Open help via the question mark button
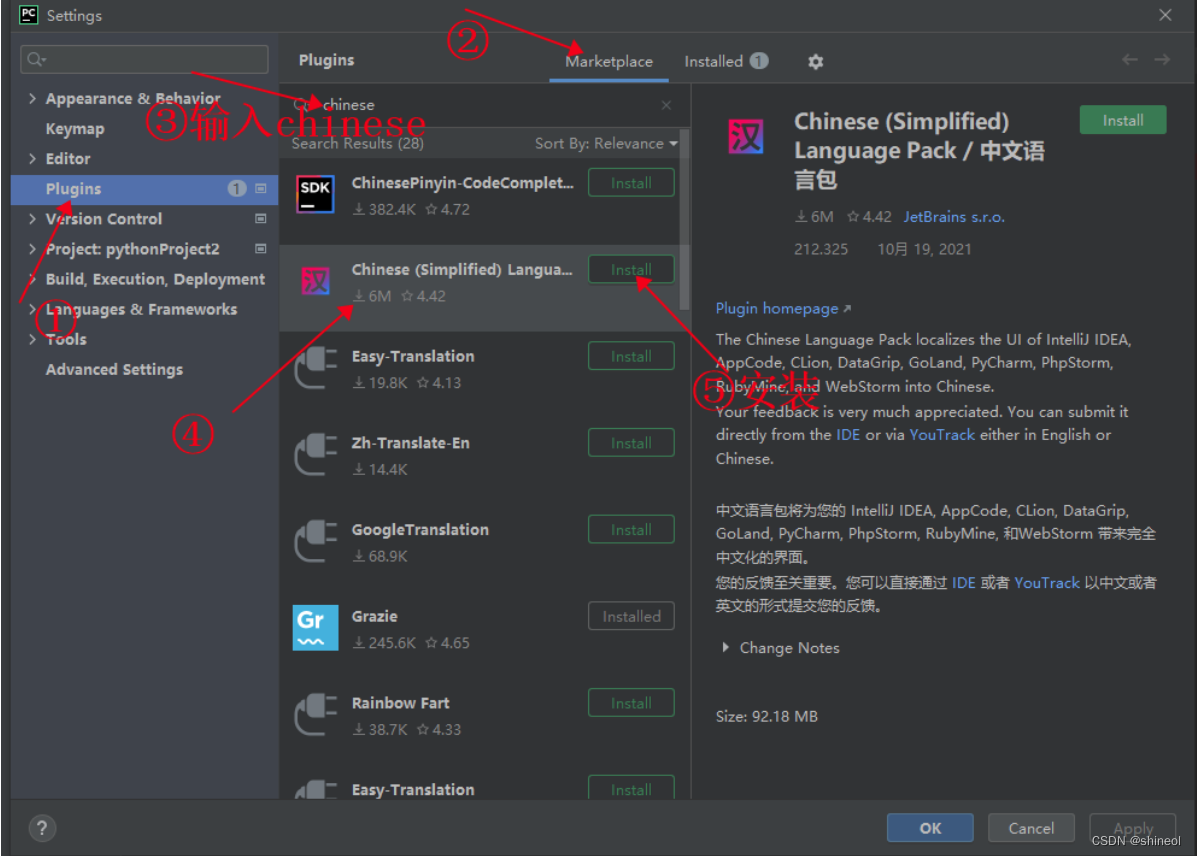The width and height of the screenshot is (1197, 856). click(x=42, y=828)
